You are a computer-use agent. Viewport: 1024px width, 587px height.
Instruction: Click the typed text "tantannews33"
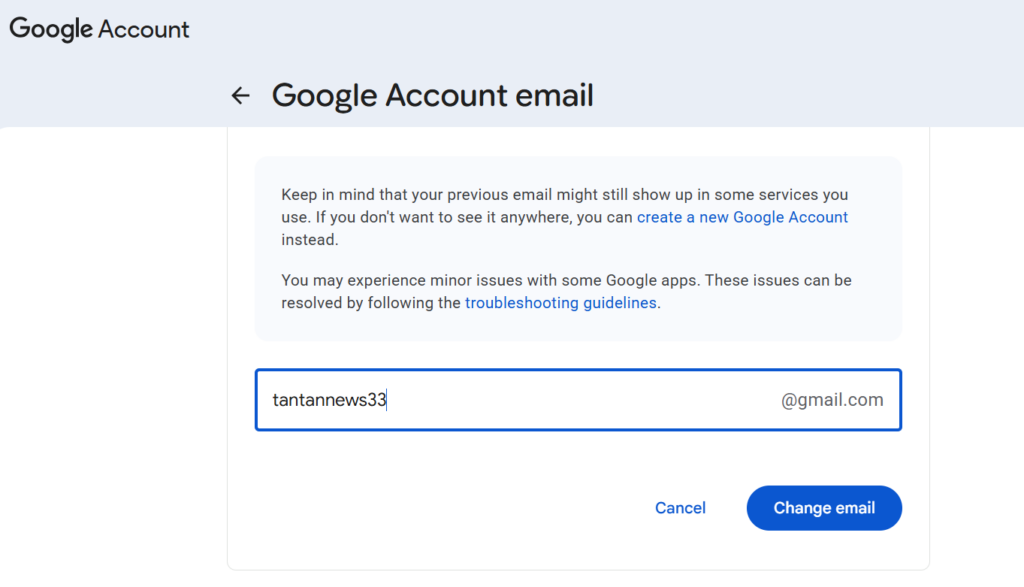pyautogui.click(x=329, y=400)
